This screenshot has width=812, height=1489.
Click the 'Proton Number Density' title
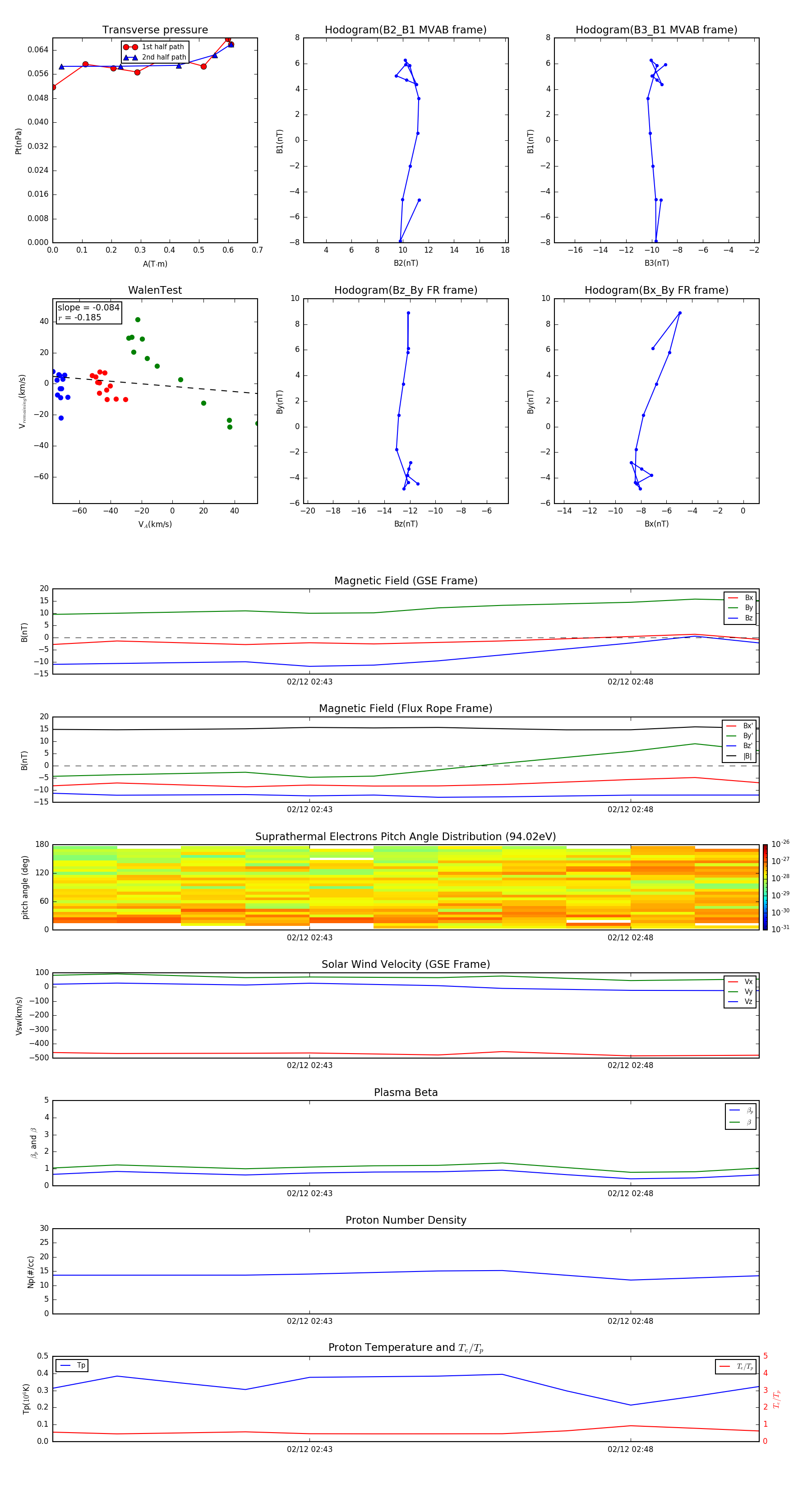406,1220
